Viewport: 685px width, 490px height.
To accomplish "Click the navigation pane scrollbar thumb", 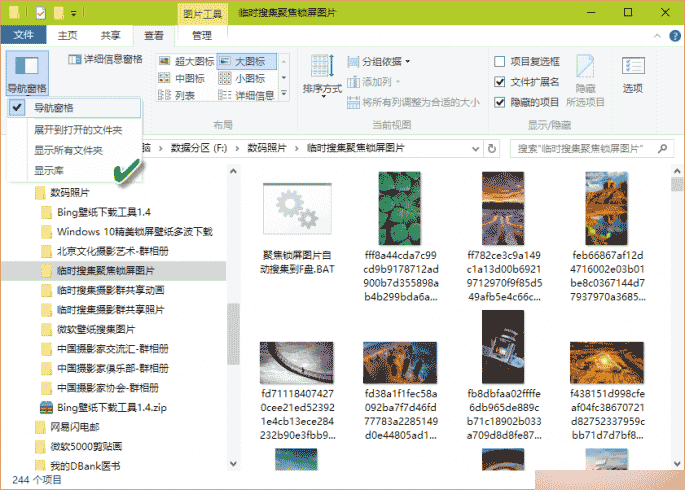I will (x=233, y=334).
